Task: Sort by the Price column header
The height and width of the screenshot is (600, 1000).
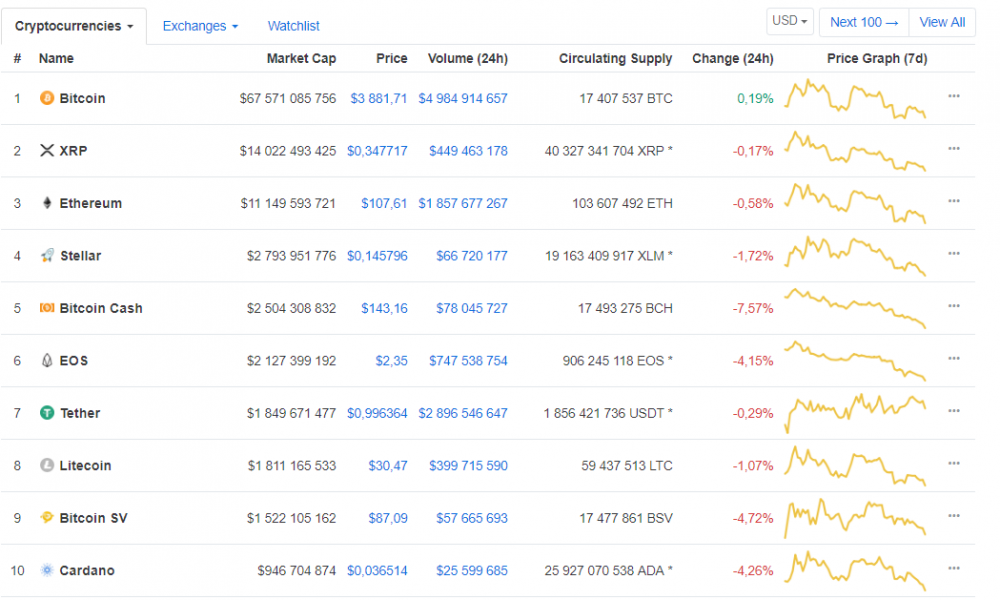Action: (x=392, y=59)
